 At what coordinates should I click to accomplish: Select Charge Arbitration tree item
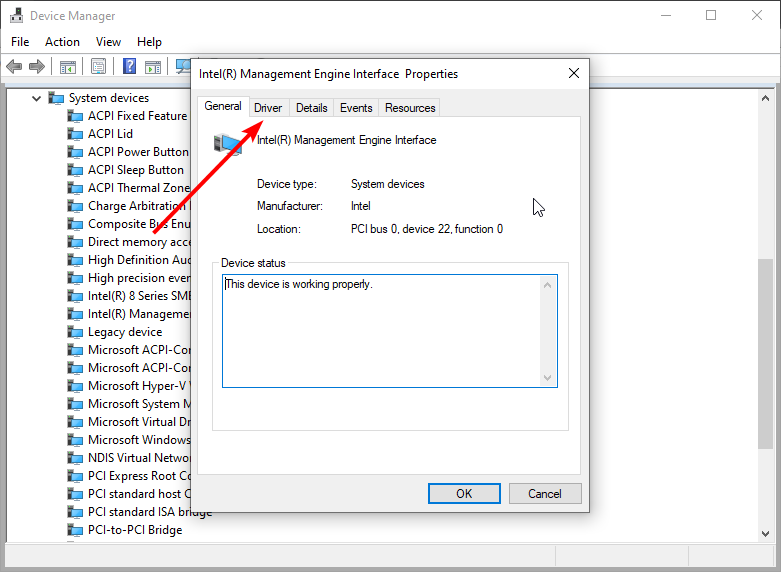[138, 206]
